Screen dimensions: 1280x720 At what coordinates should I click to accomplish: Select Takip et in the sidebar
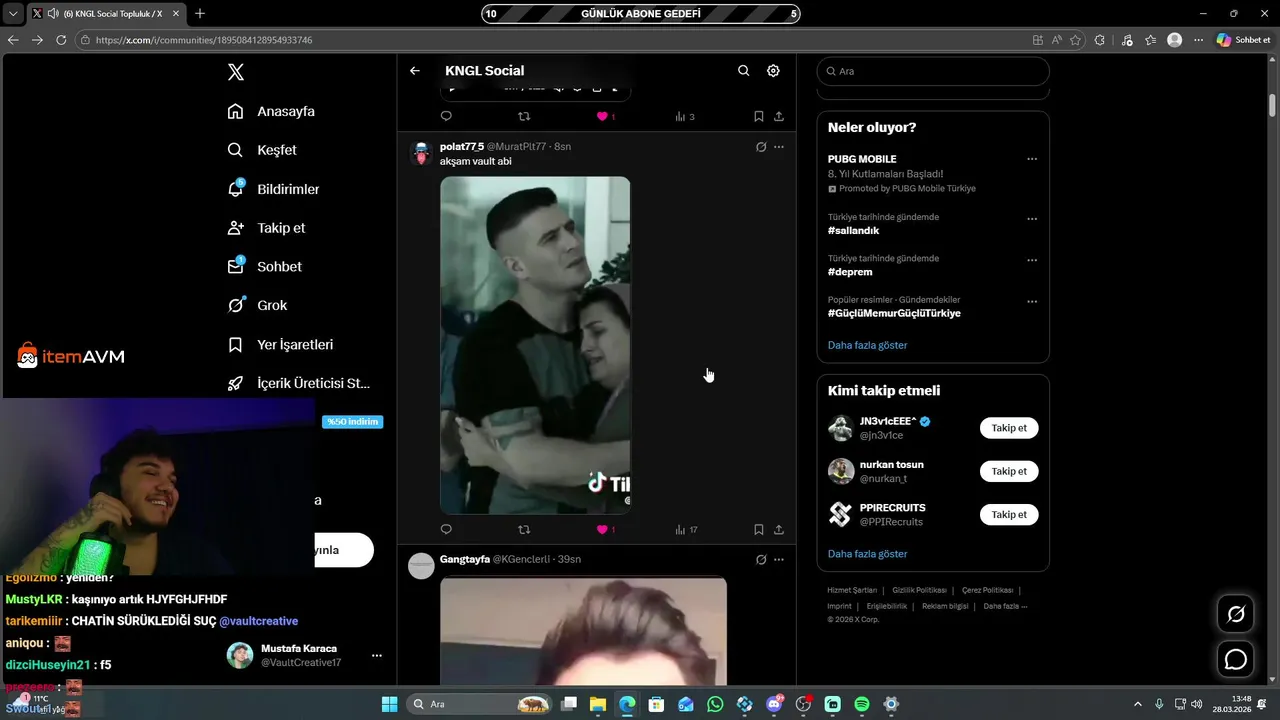pos(266,228)
